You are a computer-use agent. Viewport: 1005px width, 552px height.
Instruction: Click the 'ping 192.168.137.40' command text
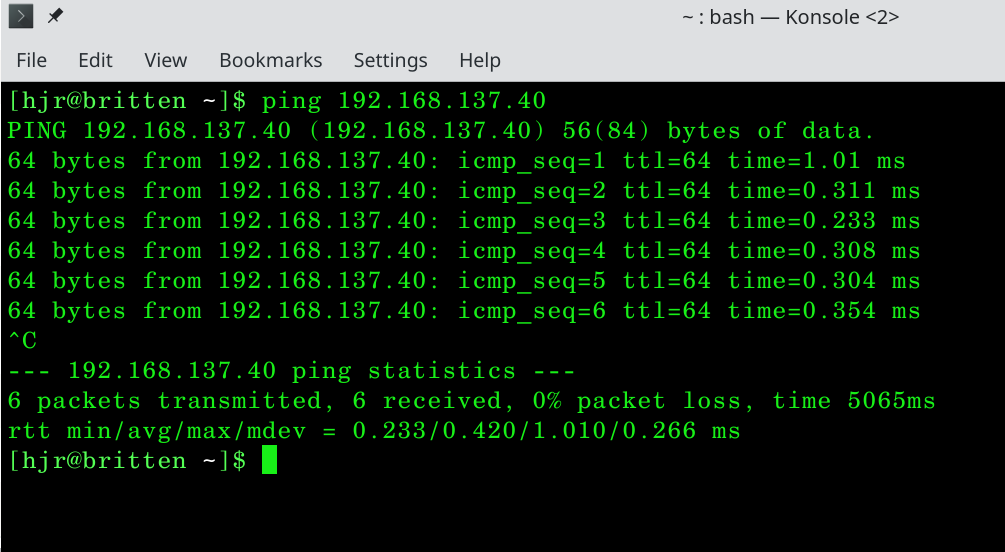404,101
